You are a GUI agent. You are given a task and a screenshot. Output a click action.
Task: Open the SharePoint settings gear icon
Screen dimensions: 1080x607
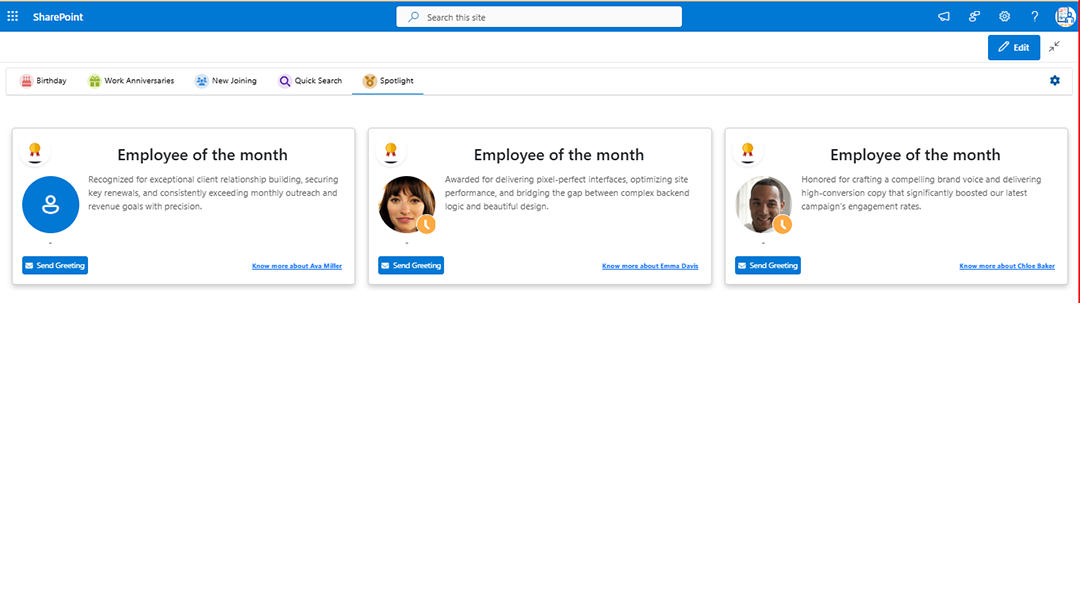[1004, 16]
